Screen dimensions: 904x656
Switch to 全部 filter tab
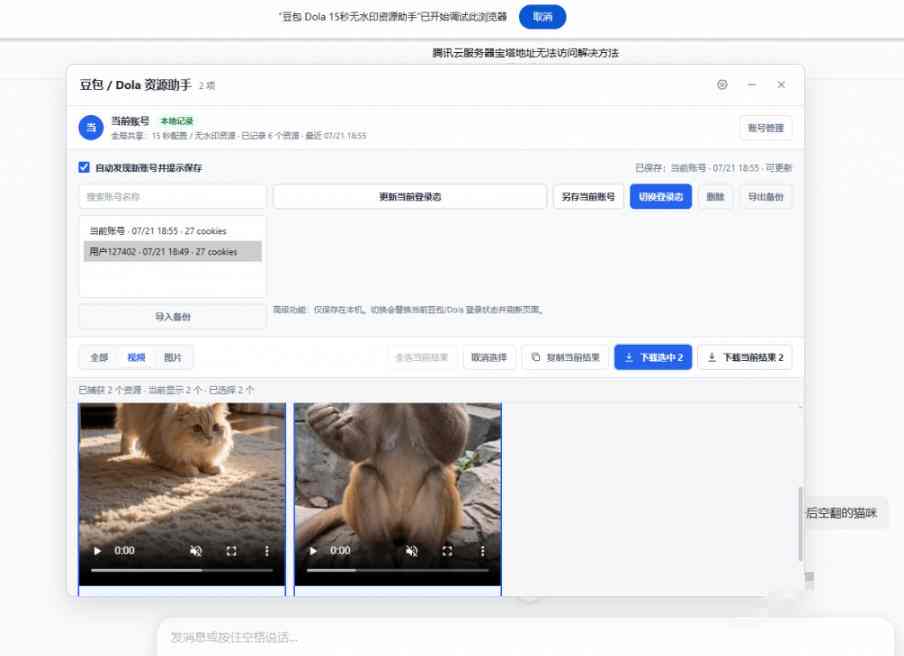coord(99,357)
